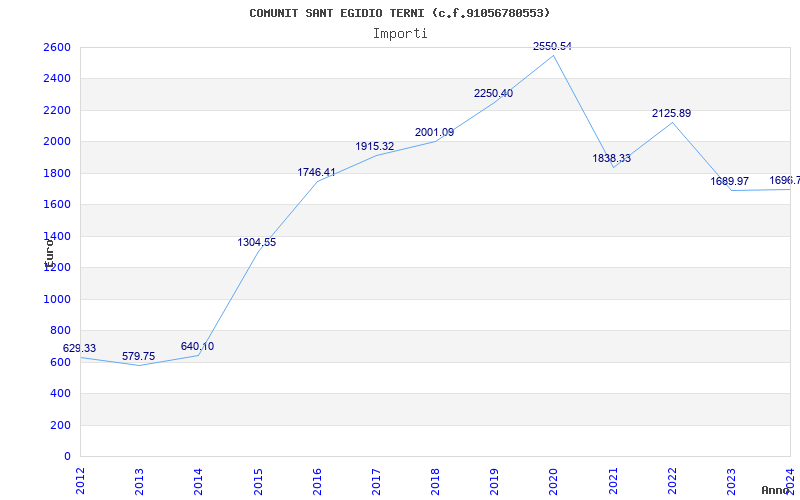
Task: Click the 1000 y-axis value
Action: click(x=57, y=299)
